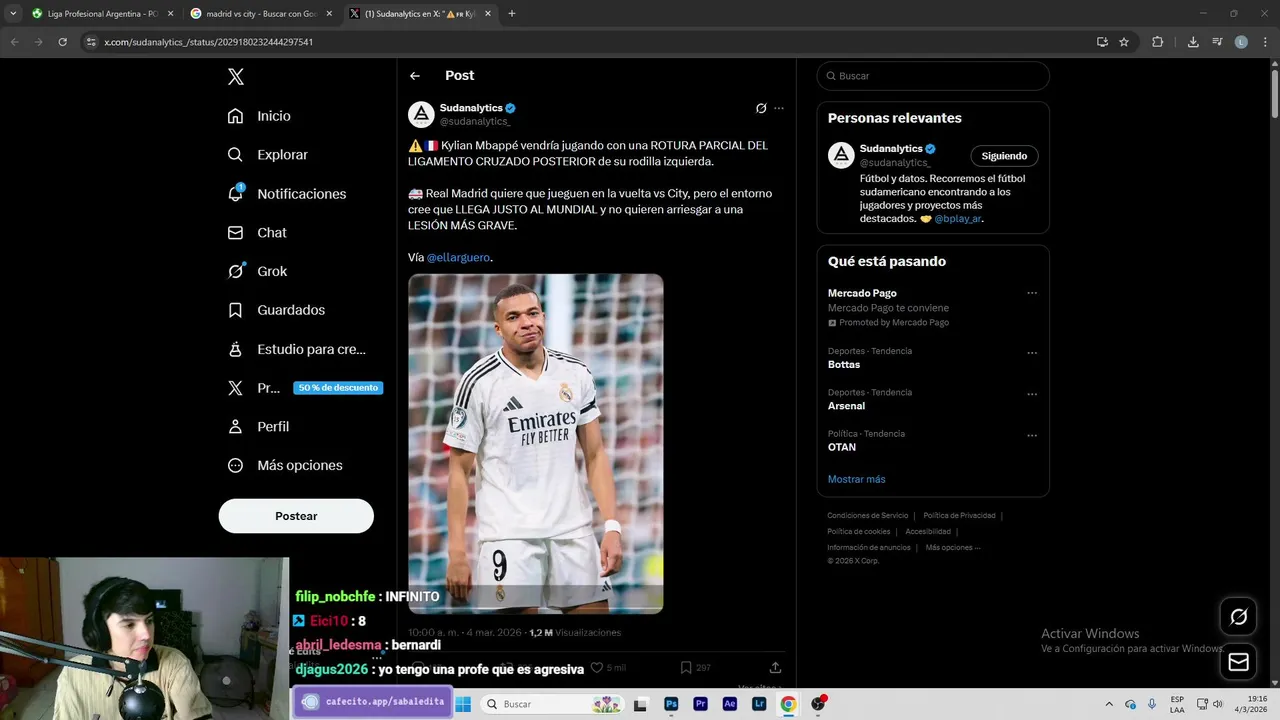Open the Windows Start menu
This screenshot has width=1280, height=720.
463,704
